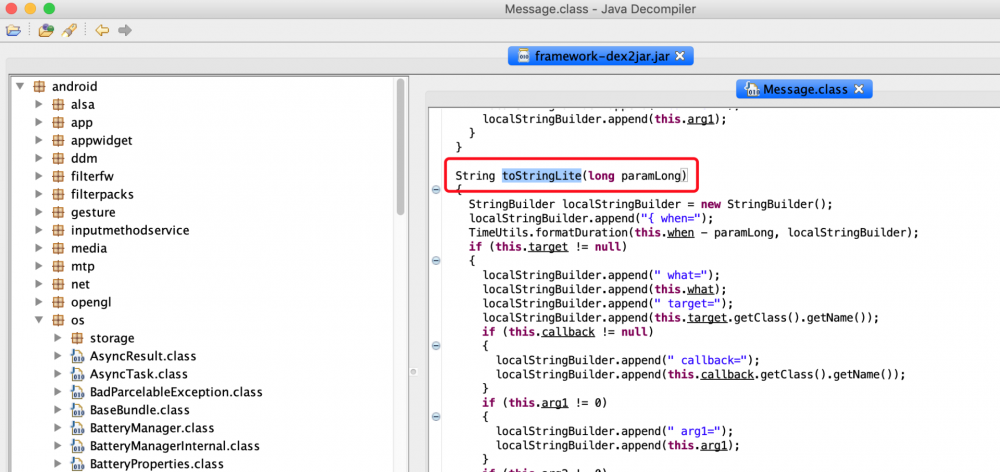Screen dimensions: 1000x472
Task: Select the Message.class editor tab
Action: coord(804,89)
